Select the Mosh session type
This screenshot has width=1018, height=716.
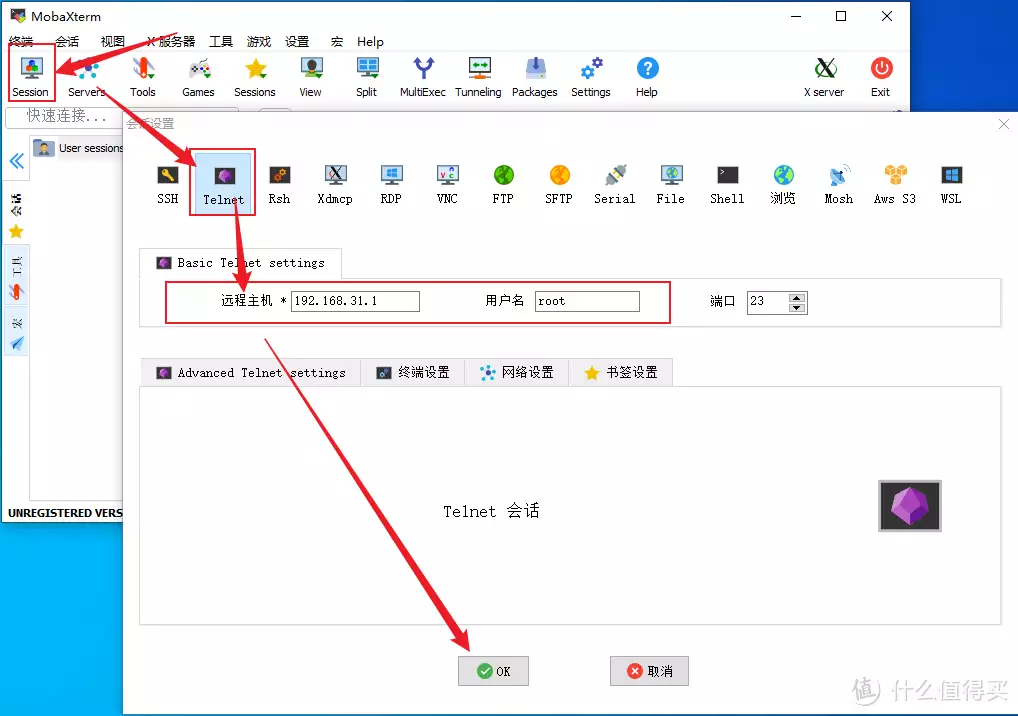839,184
